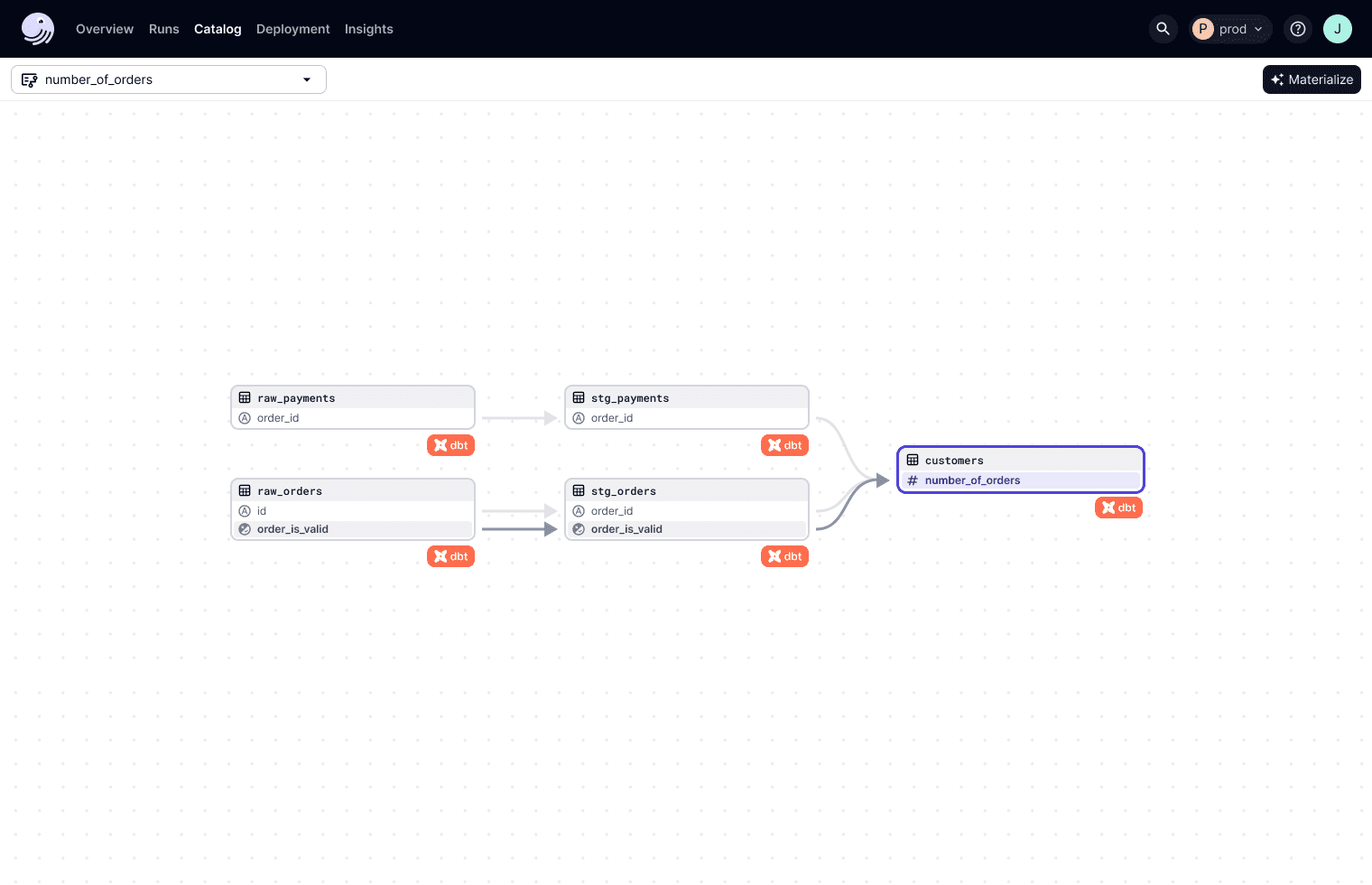
Task: Select order_id column in stg_payments
Action: pos(612,418)
